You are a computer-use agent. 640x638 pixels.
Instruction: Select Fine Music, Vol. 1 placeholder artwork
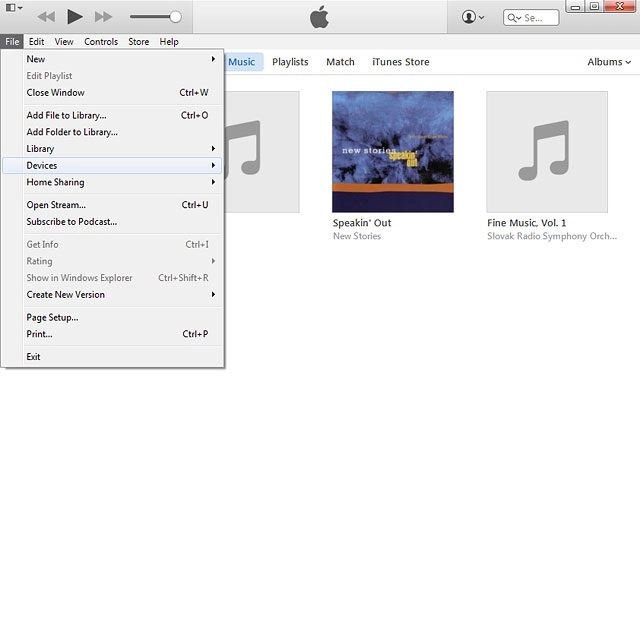tap(547, 152)
